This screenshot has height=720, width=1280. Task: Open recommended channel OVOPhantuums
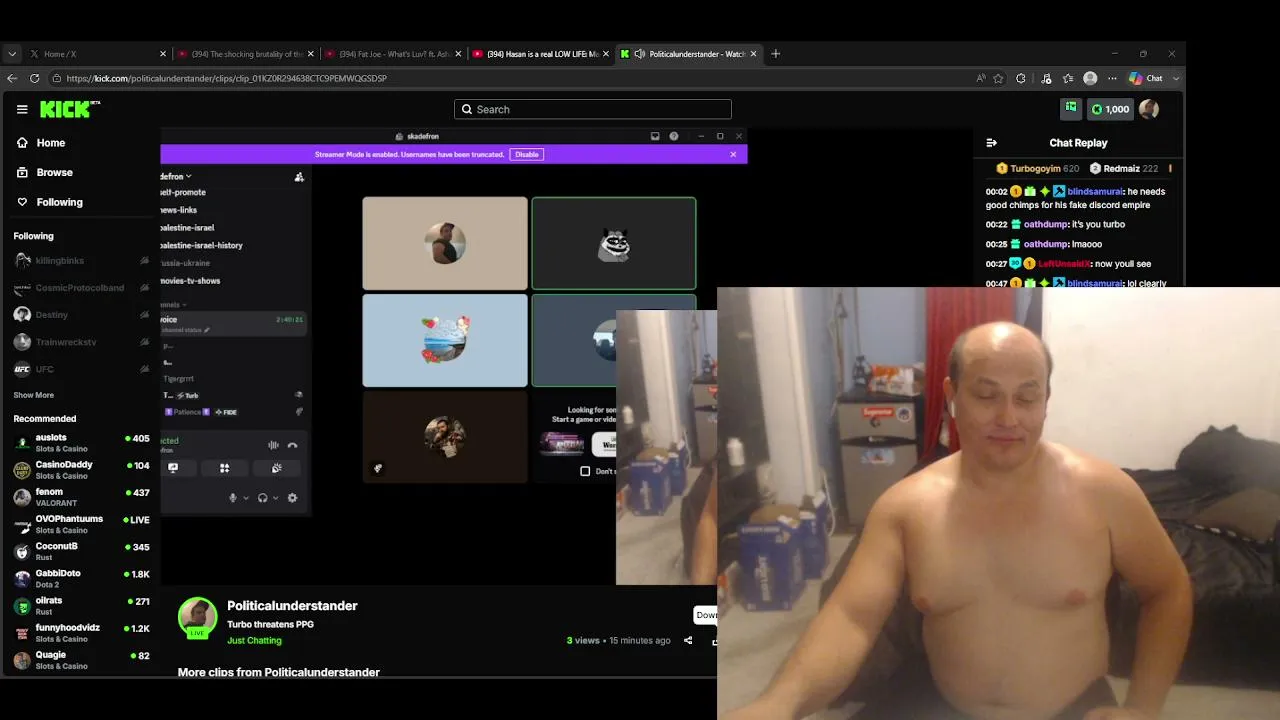(x=80, y=524)
